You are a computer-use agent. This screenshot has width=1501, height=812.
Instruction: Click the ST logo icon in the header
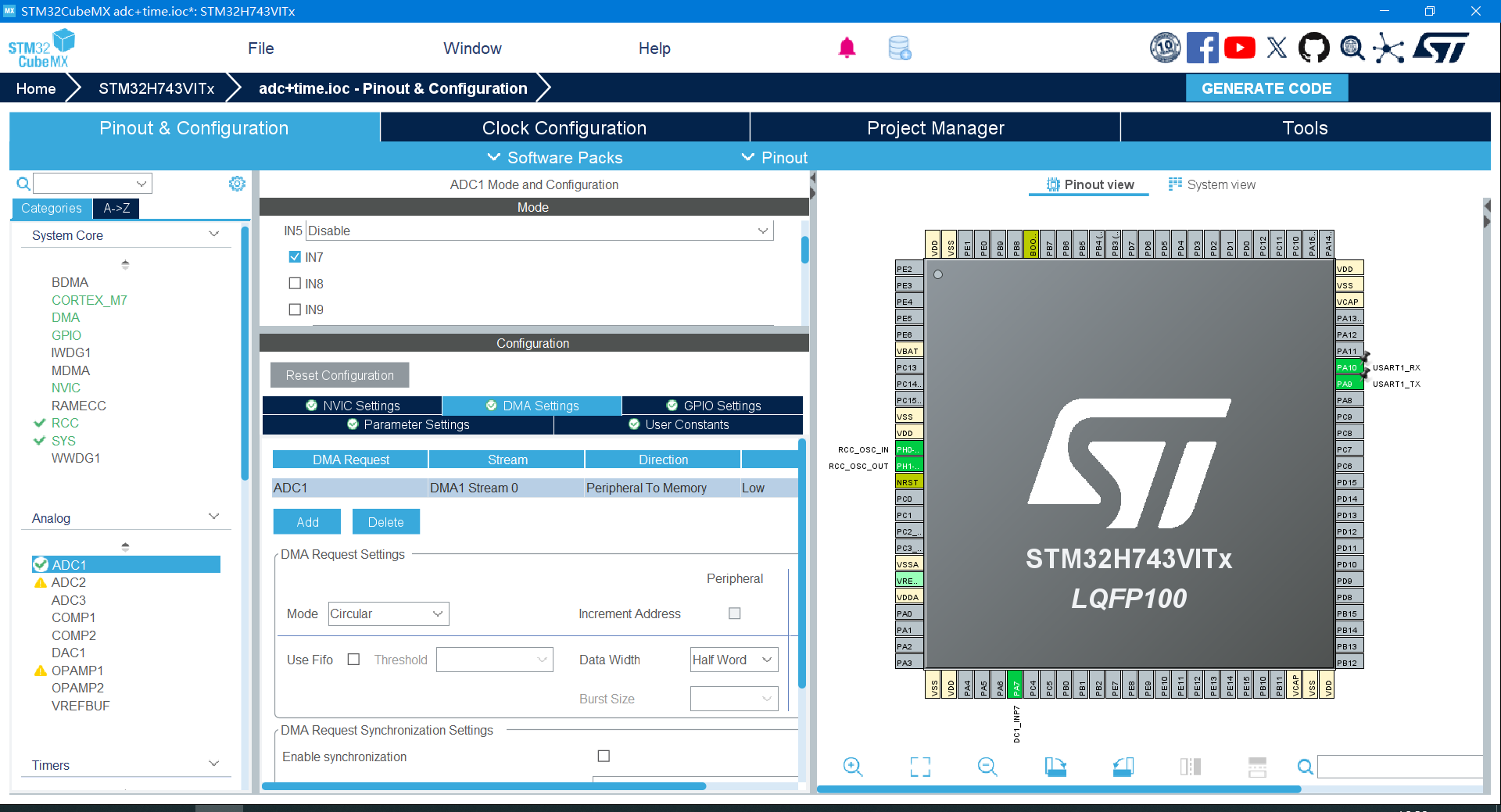(x=1441, y=48)
